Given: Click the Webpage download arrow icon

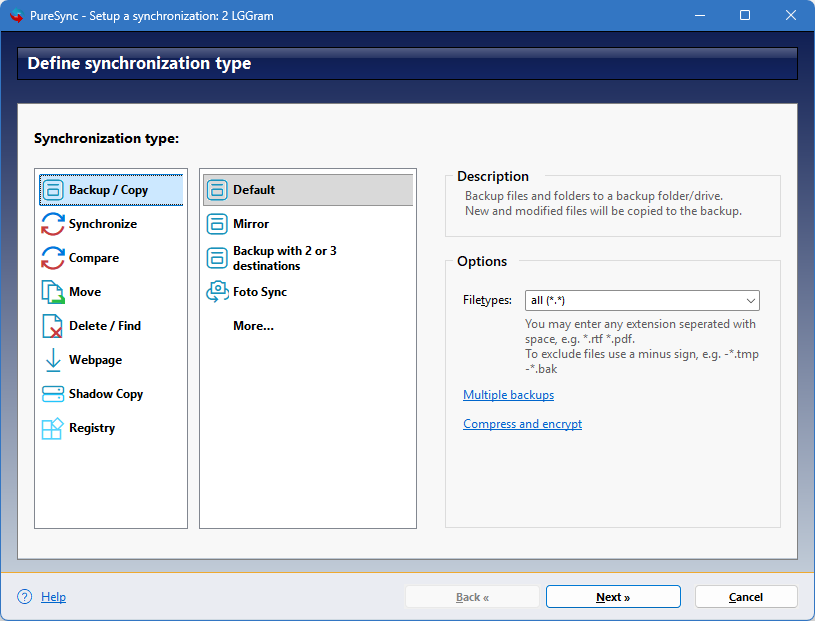Looking at the screenshot, I should 53,360.
